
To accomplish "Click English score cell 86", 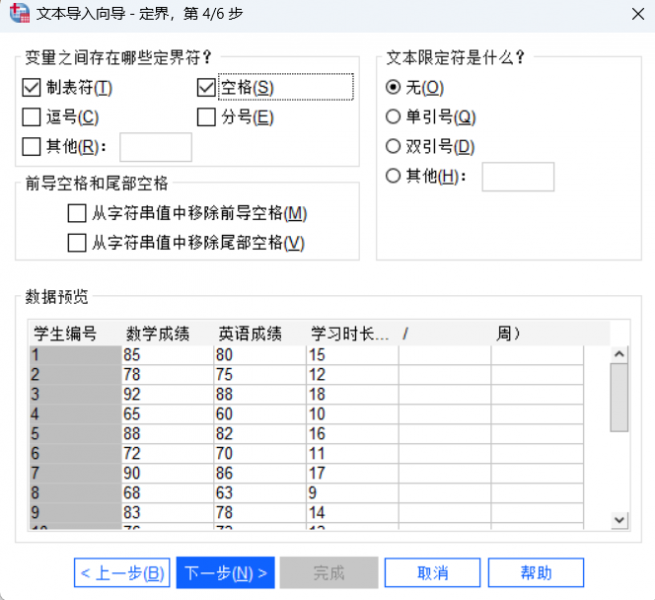I will [260, 473].
